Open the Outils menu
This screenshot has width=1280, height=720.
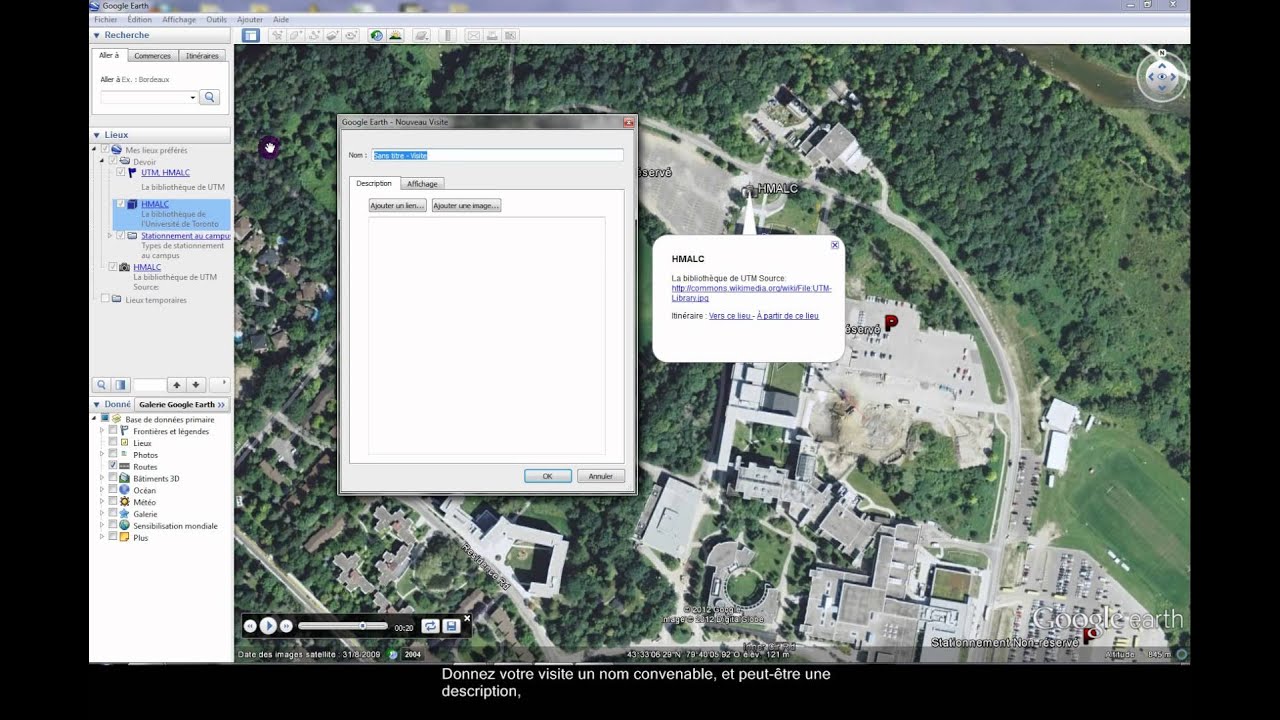(216, 19)
